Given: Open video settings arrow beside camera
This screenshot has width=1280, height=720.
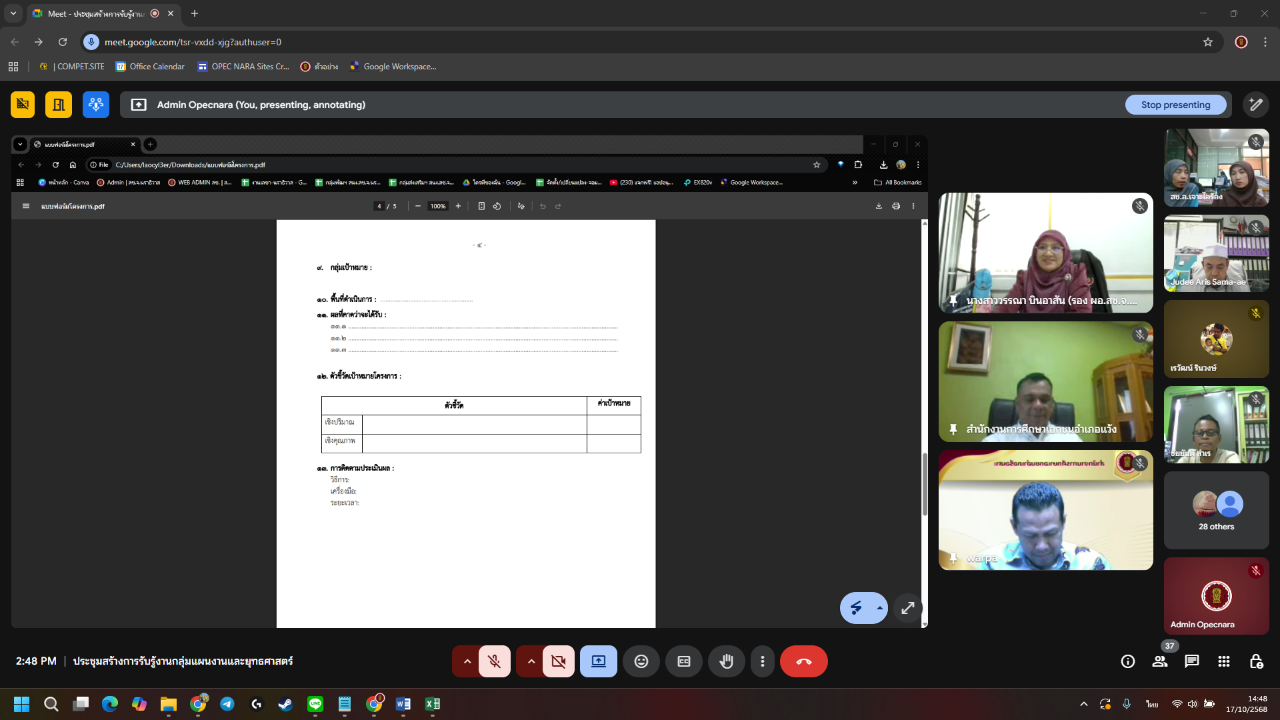Looking at the screenshot, I should [530, 661].
